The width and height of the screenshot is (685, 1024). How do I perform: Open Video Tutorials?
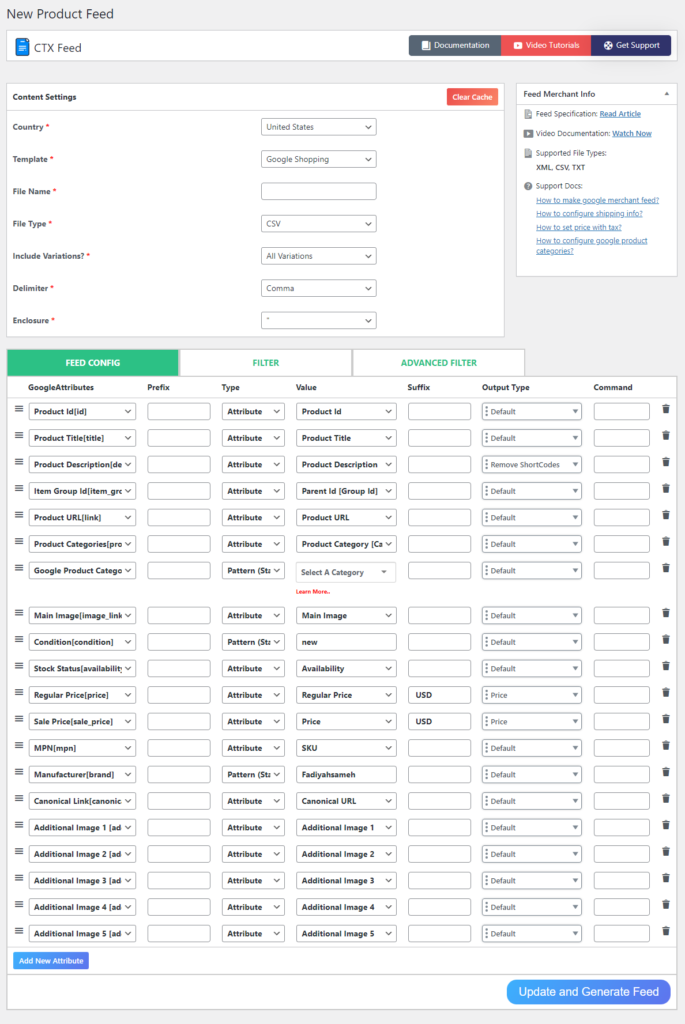click(x=546, y=45)
